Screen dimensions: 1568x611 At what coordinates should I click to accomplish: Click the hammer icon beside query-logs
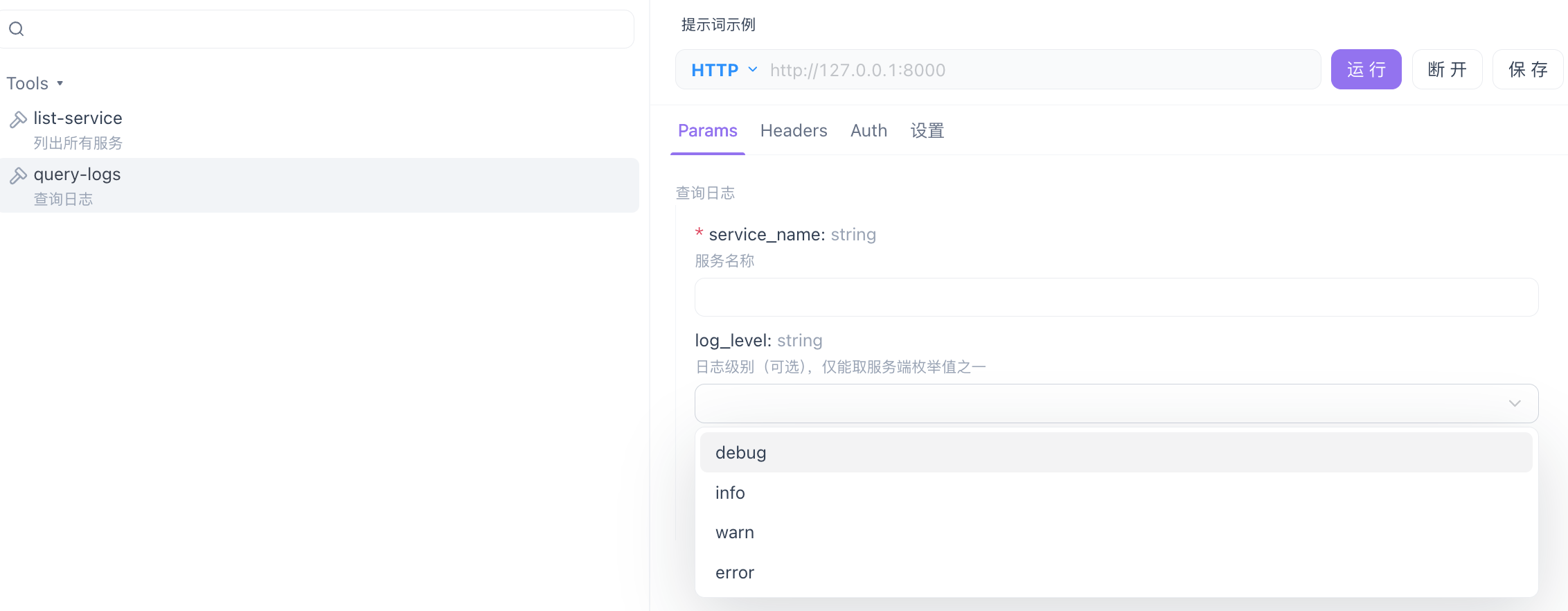[x=18, y=175]
